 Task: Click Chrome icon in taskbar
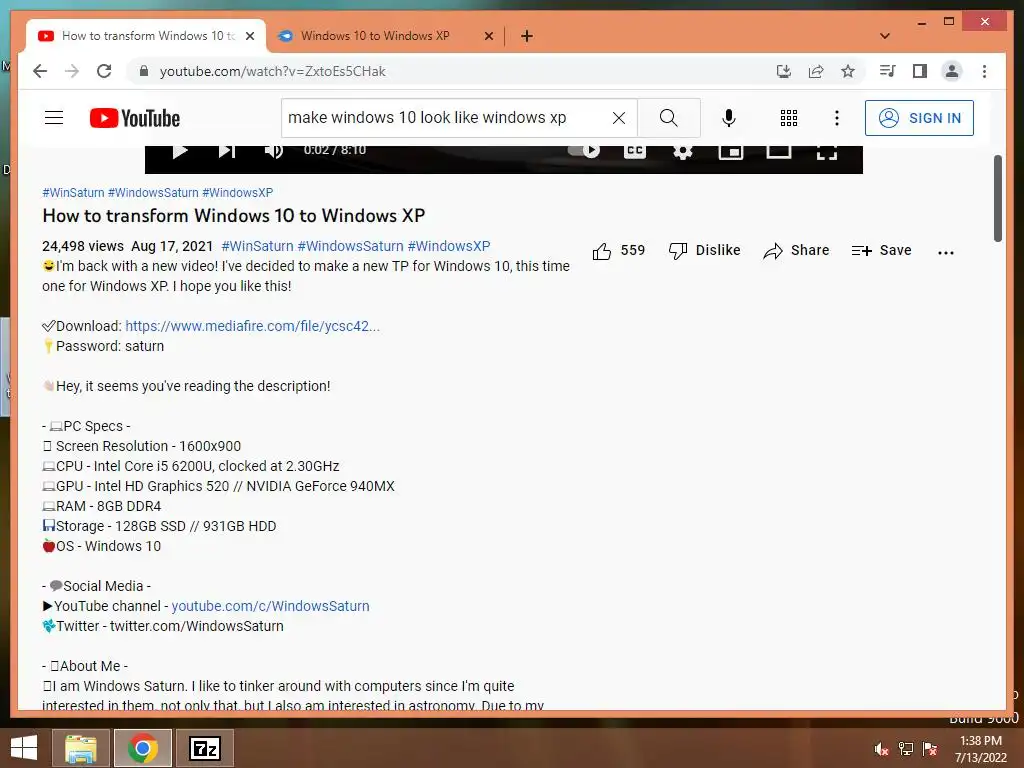pyautogui.click(x=143, y=748)
